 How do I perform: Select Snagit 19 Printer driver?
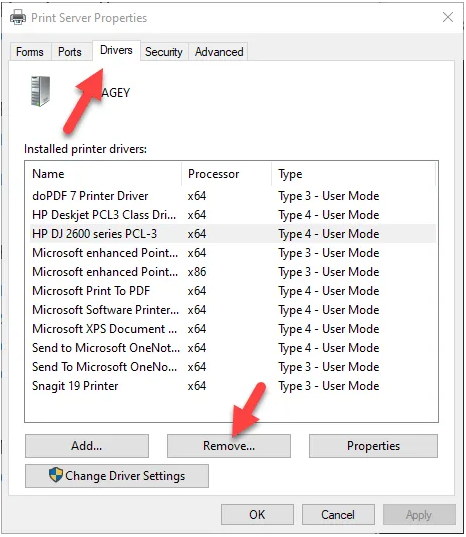[x=233, y=386]
